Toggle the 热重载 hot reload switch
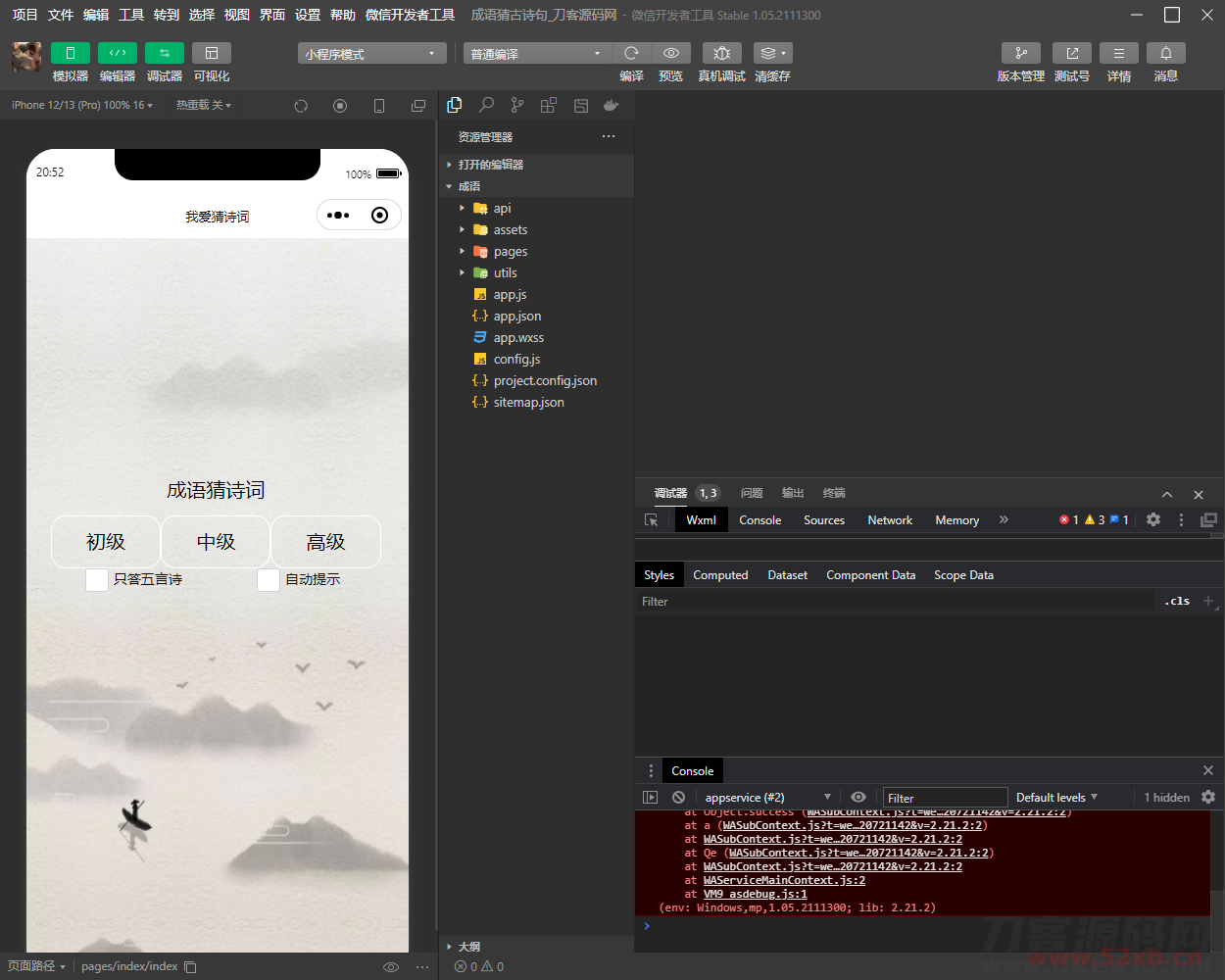This screenshot has height=980, width=1225. pyautogui.click(x=203, y=104)
